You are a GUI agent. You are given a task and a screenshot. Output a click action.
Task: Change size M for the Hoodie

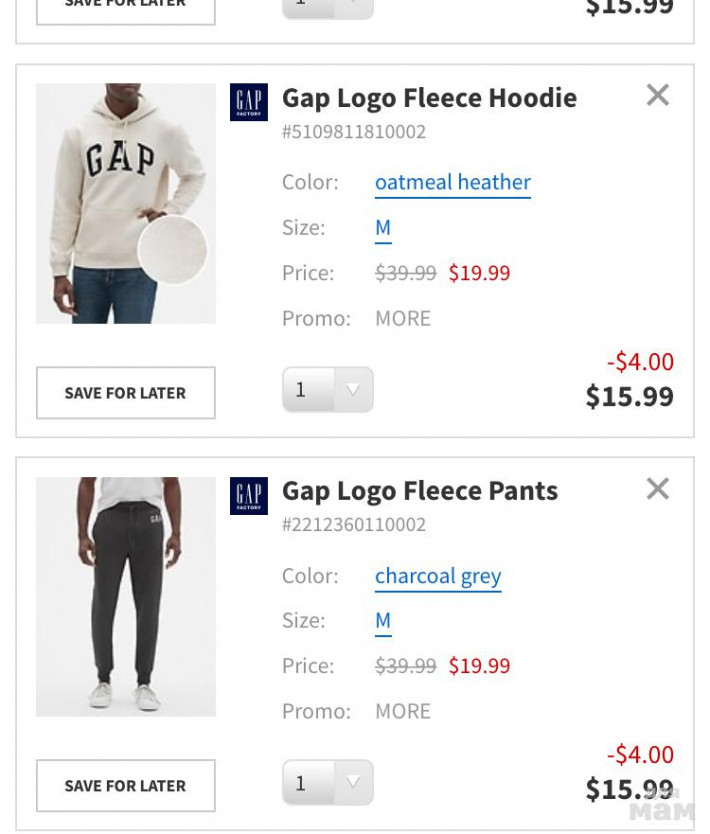click(383, 227)
